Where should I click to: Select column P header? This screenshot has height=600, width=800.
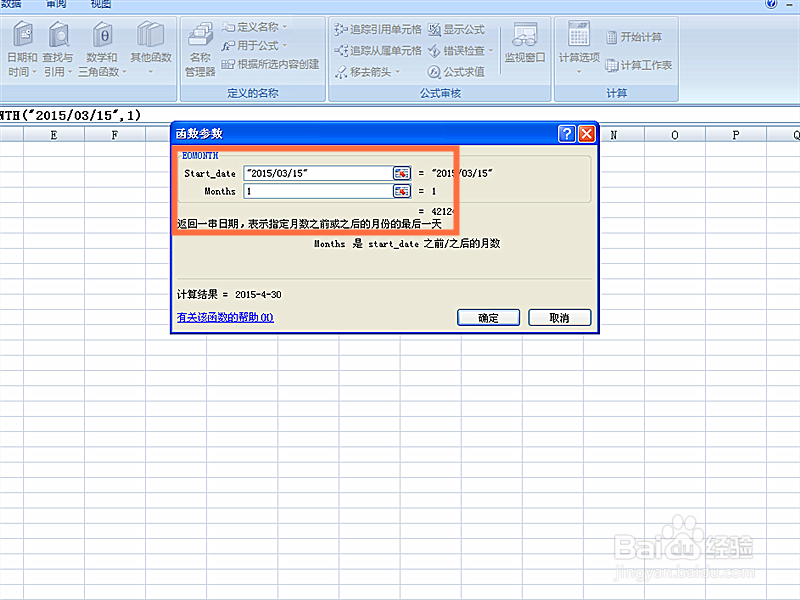coord(736,135)
